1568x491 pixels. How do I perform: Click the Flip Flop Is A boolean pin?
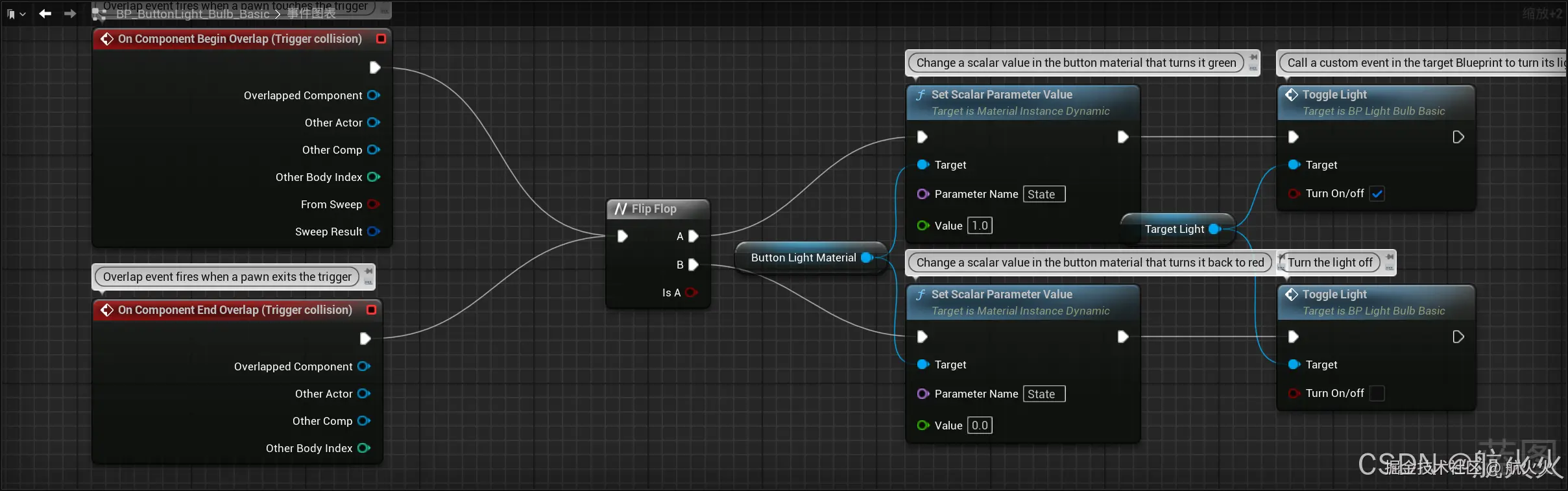(x=692, y=293)
